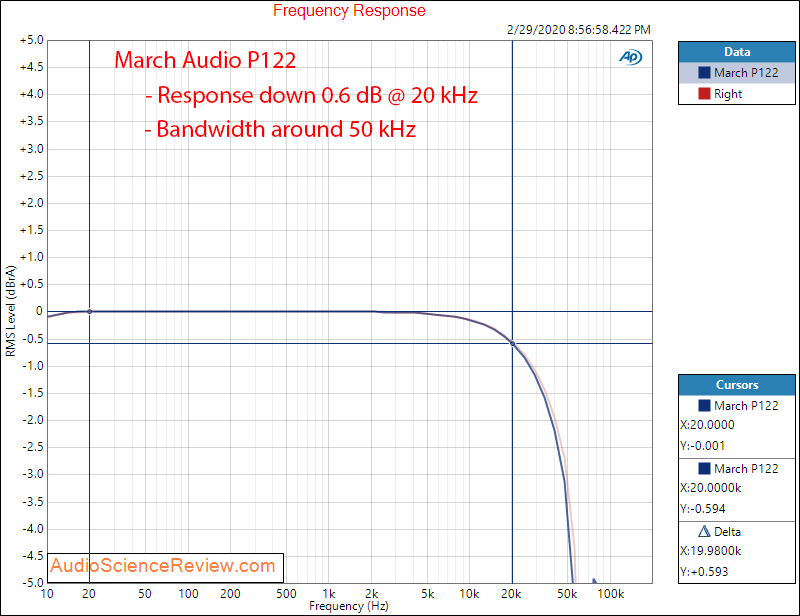This screenshot has width=800, height=616.
Task: Click the Delta label in the Cursors panel
Action: (728, 532)
